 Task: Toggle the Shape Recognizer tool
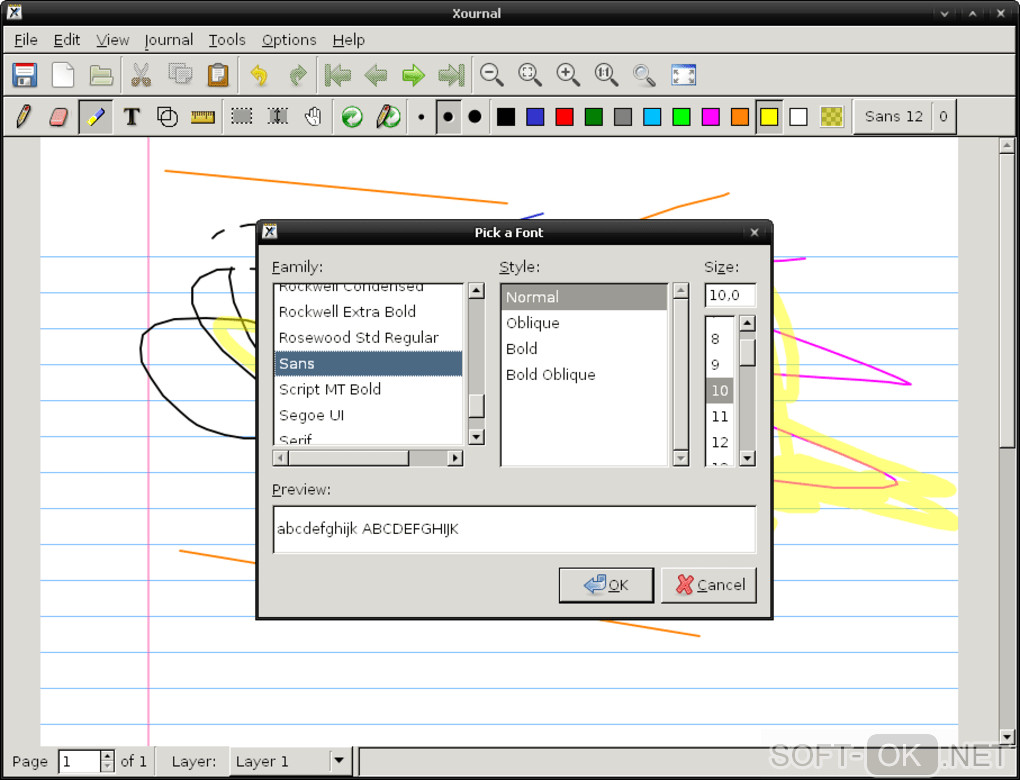pyautogui.click(x=167, y=117)
